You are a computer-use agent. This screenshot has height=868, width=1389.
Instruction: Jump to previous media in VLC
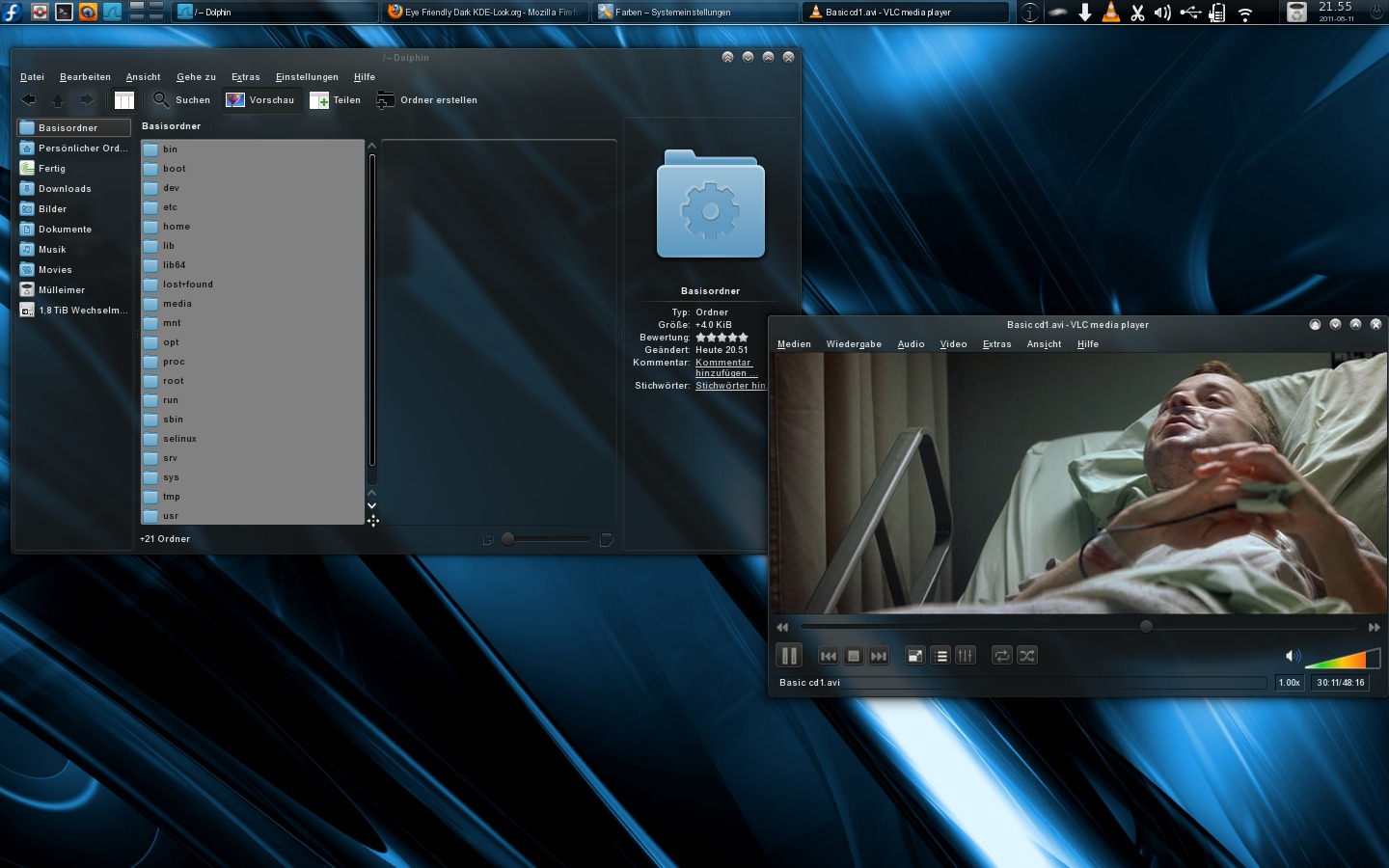point(829,656)
